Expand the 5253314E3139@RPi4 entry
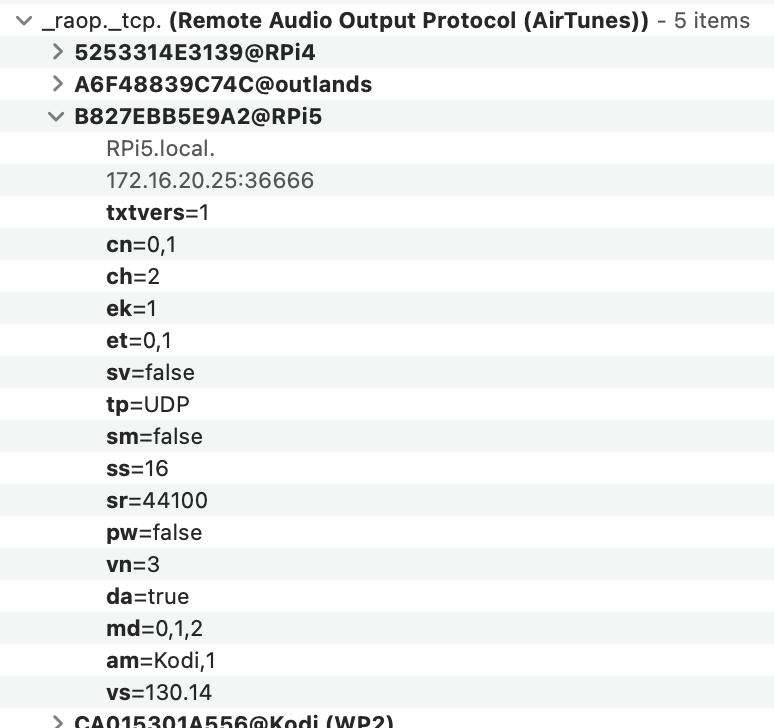 pyautogui.click(x=58, y=52)
